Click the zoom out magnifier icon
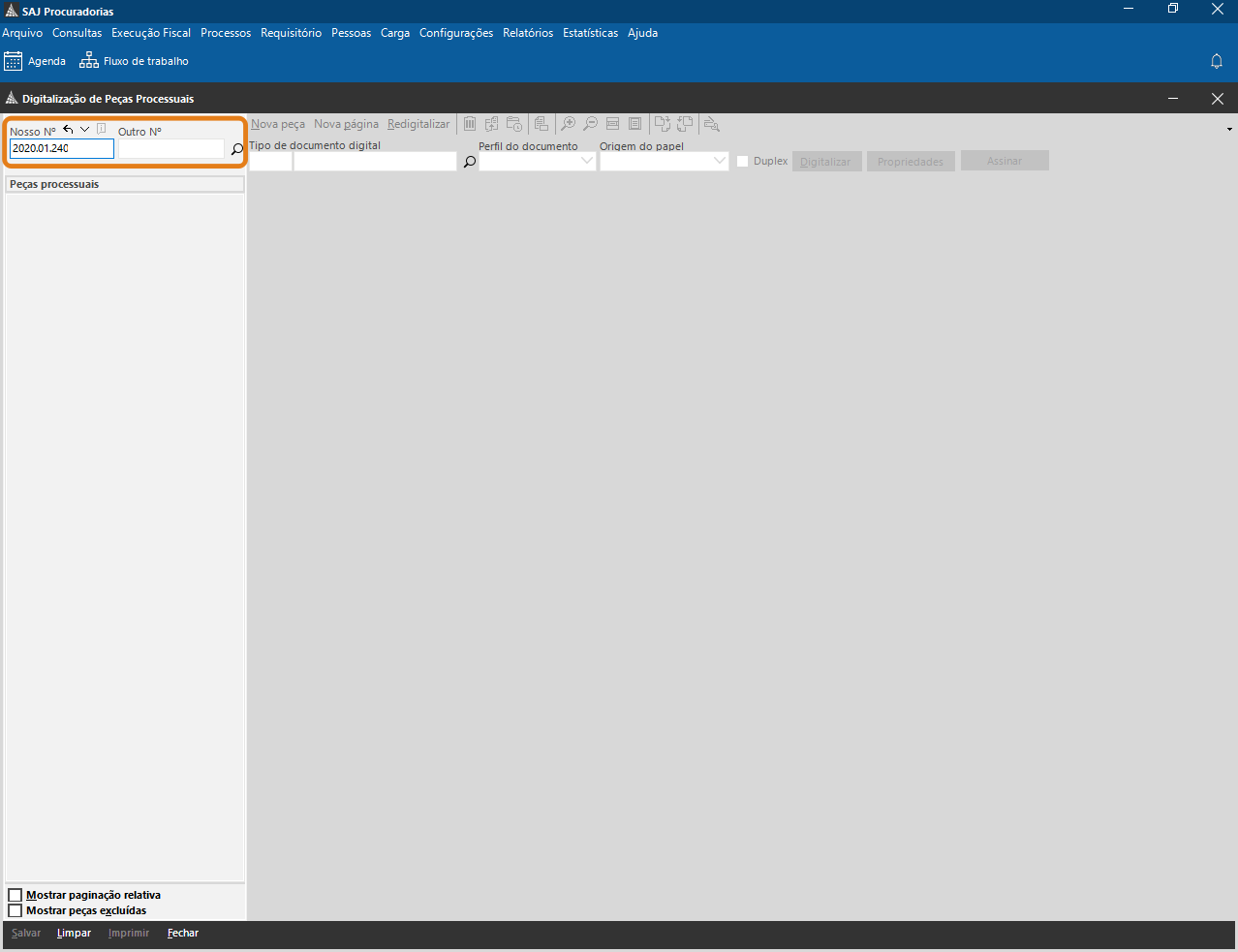 click(590, 124)
